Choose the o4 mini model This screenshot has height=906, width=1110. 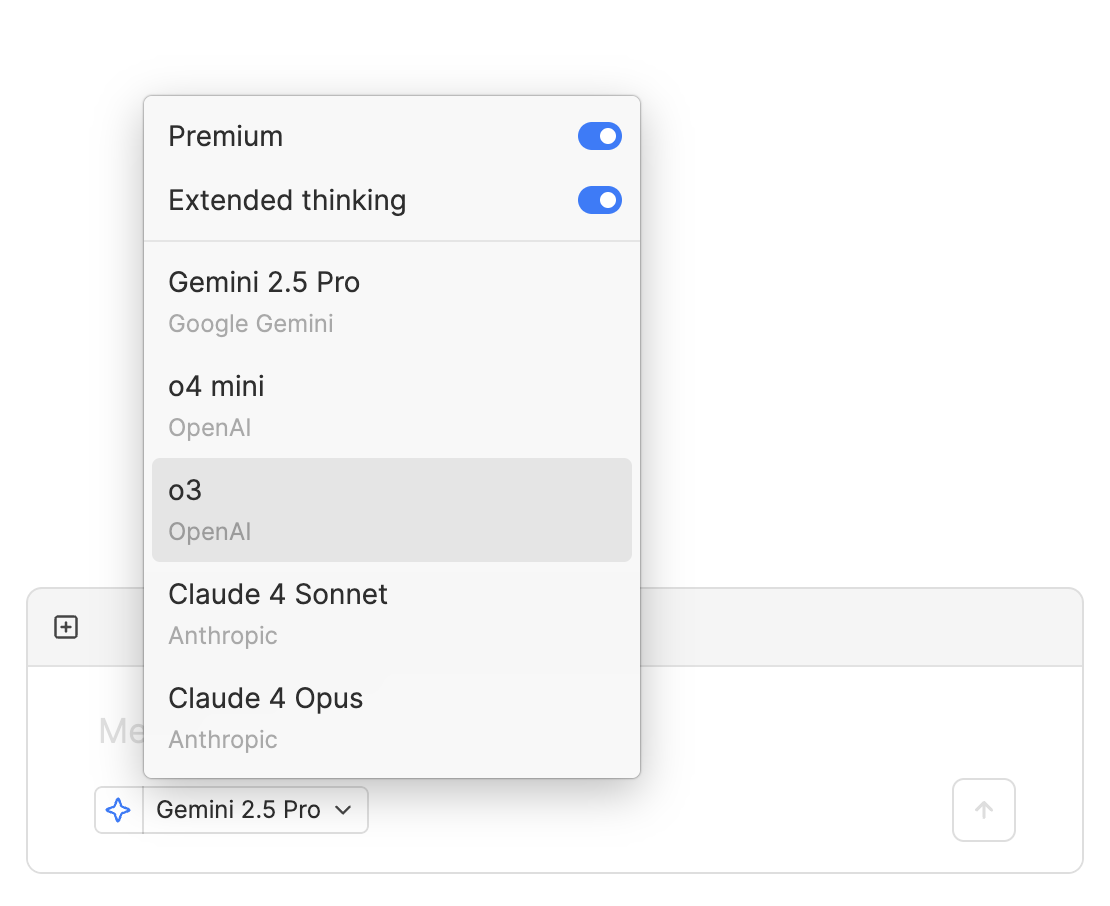tap(391, 406)
